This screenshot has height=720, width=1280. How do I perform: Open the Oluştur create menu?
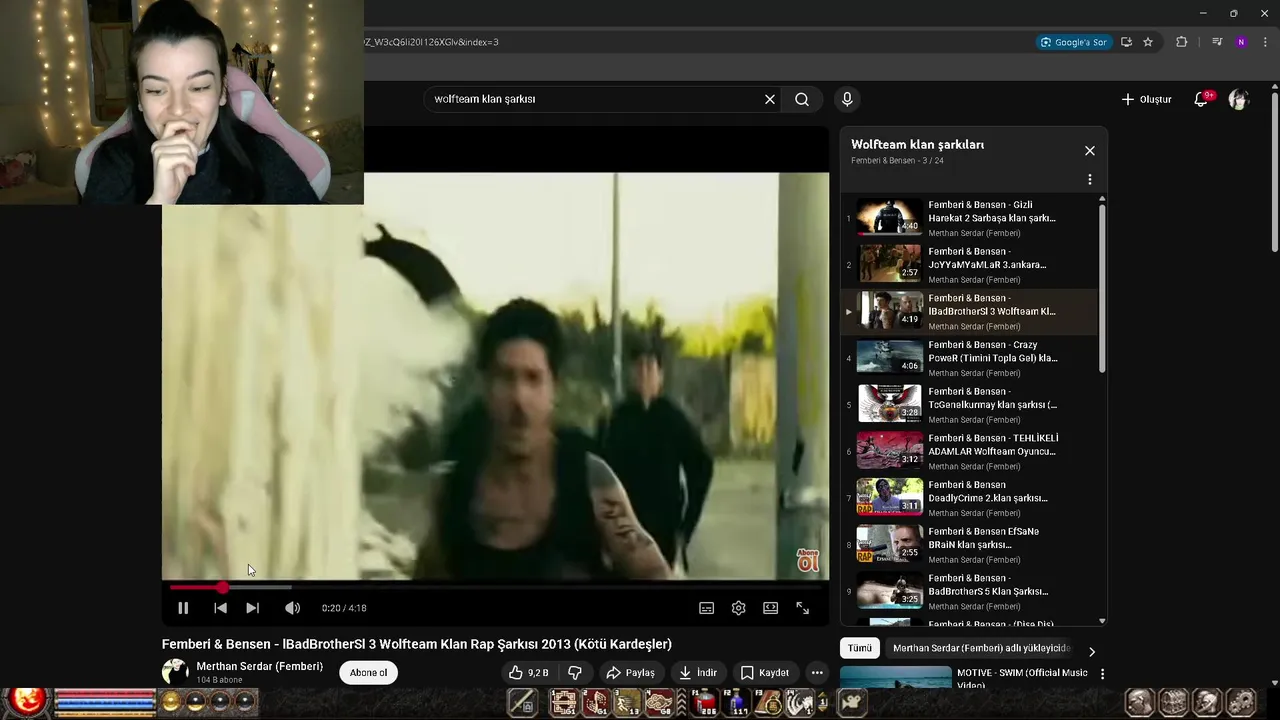coord(1146,99)
